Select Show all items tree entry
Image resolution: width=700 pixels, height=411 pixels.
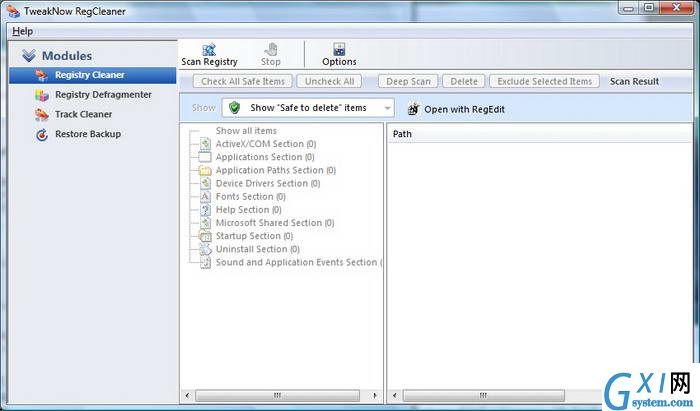click(246, 131)
